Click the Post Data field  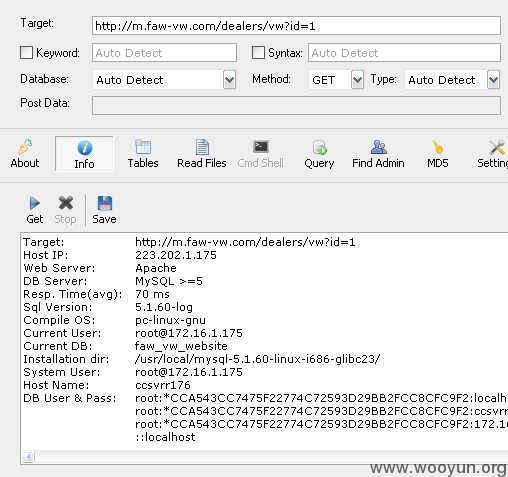296,106
